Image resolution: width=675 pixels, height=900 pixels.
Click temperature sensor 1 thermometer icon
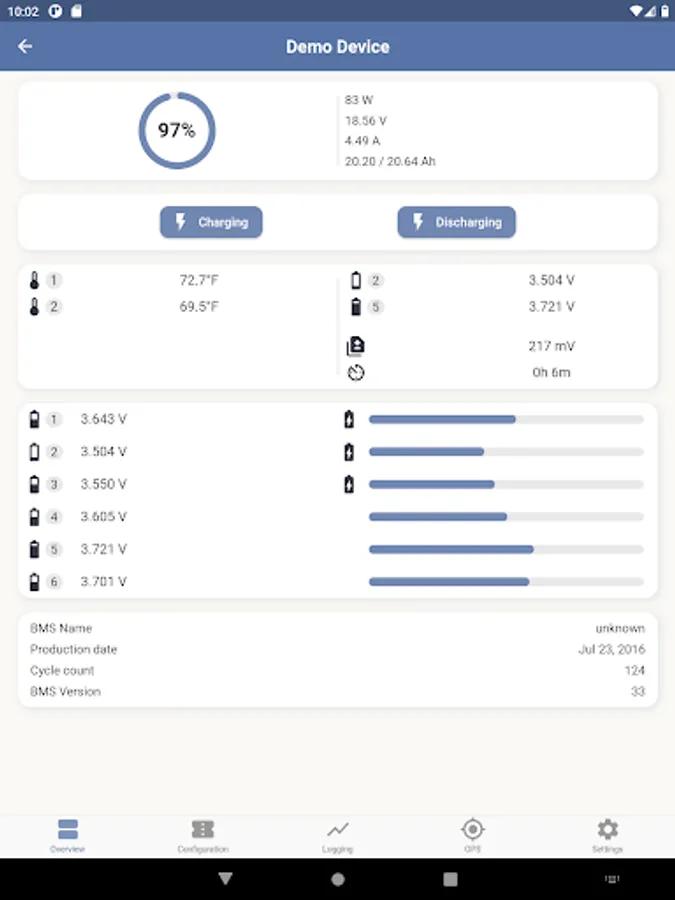point(35,281)
